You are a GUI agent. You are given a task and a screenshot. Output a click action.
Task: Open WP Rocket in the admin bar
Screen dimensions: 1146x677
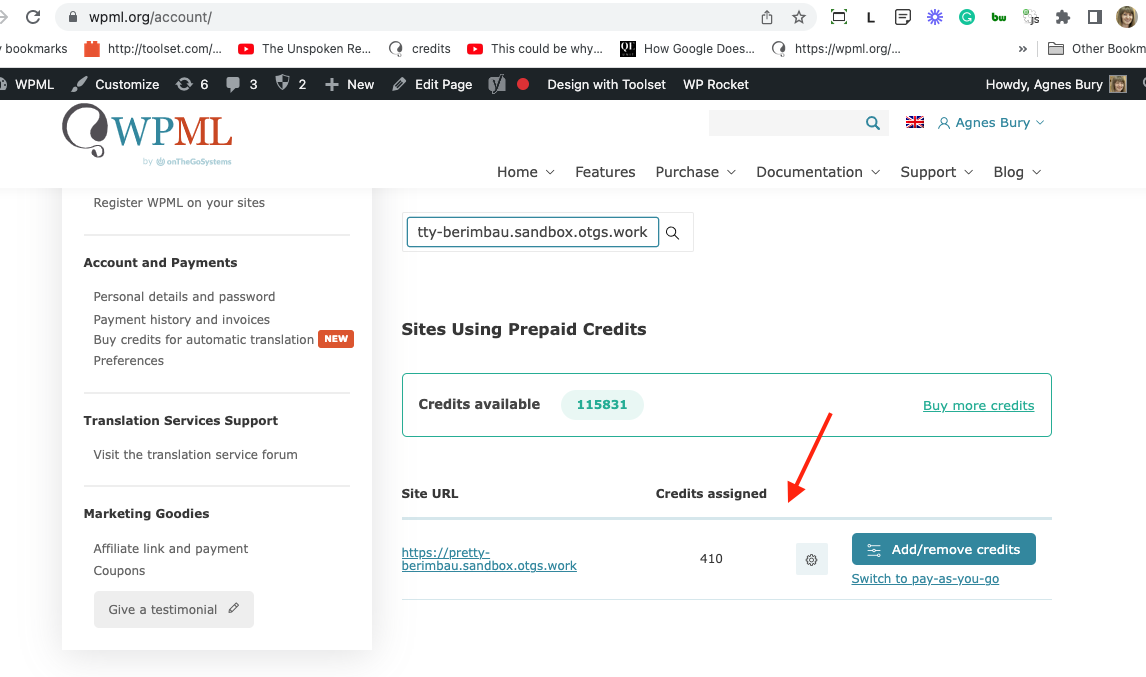click(x=716, y=84)
